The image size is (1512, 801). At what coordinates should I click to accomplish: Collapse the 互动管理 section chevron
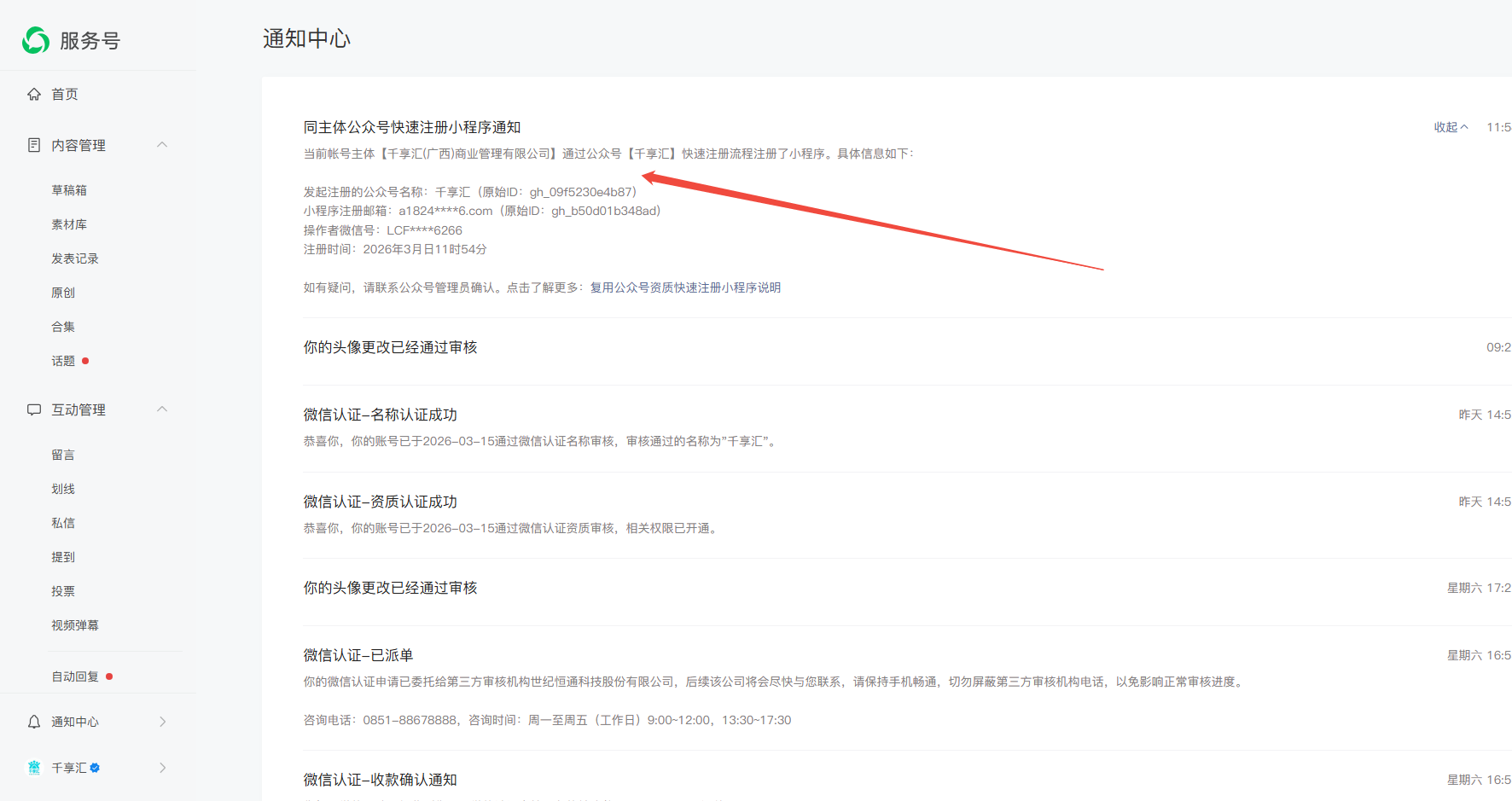(x=162, y=409)
